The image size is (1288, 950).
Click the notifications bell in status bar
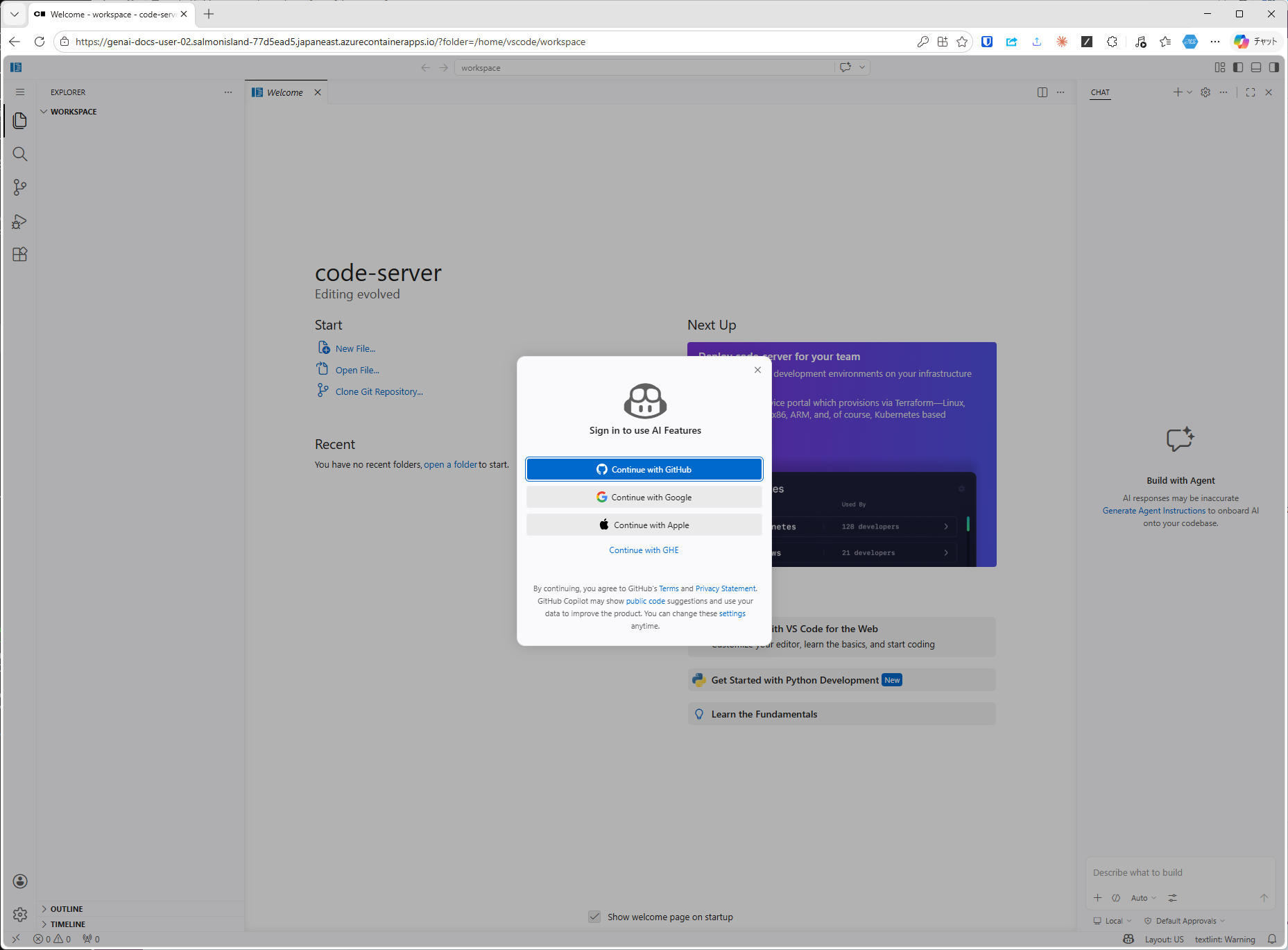click(x=1272, y=939)
